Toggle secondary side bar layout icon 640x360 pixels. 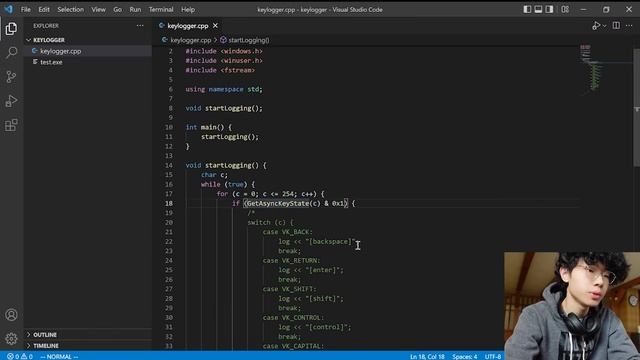[549, 9]
